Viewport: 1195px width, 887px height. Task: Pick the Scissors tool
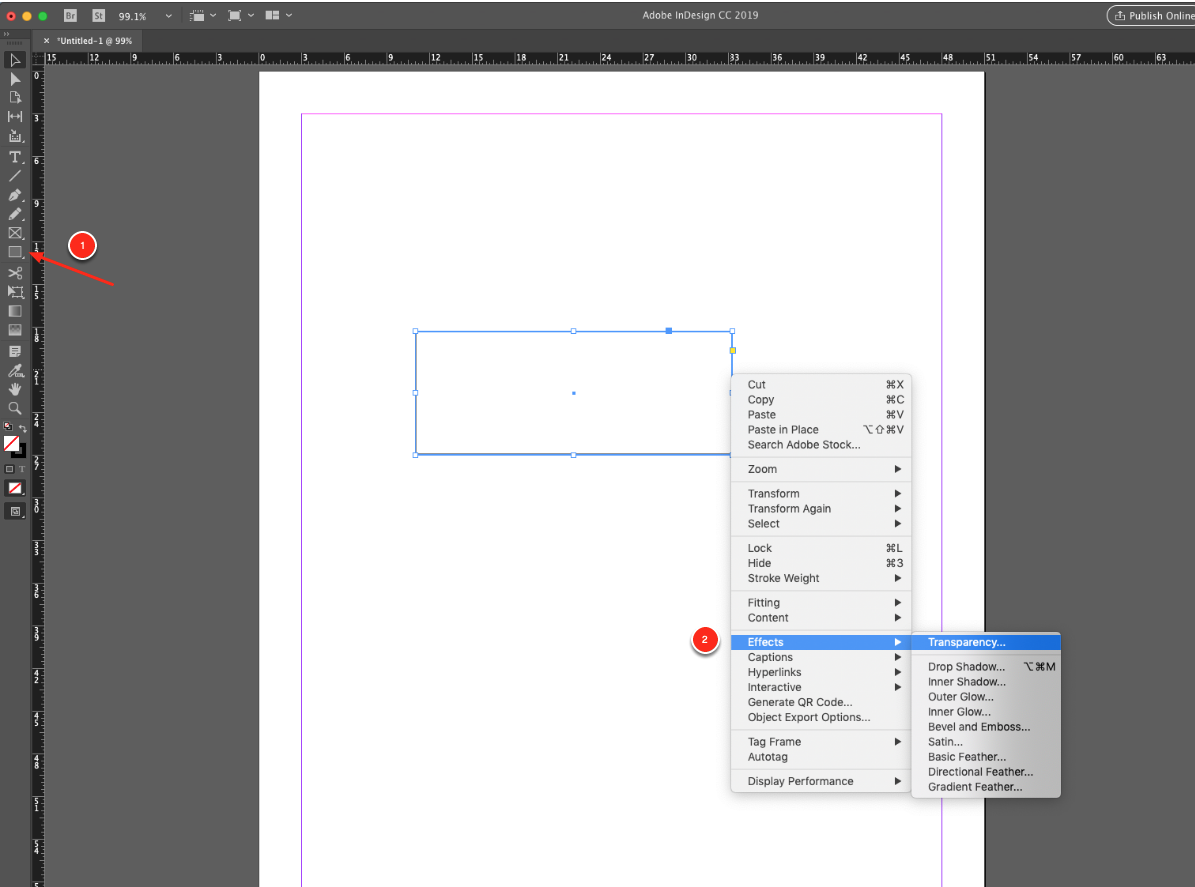pyautogui.click(x=15, y=272)
